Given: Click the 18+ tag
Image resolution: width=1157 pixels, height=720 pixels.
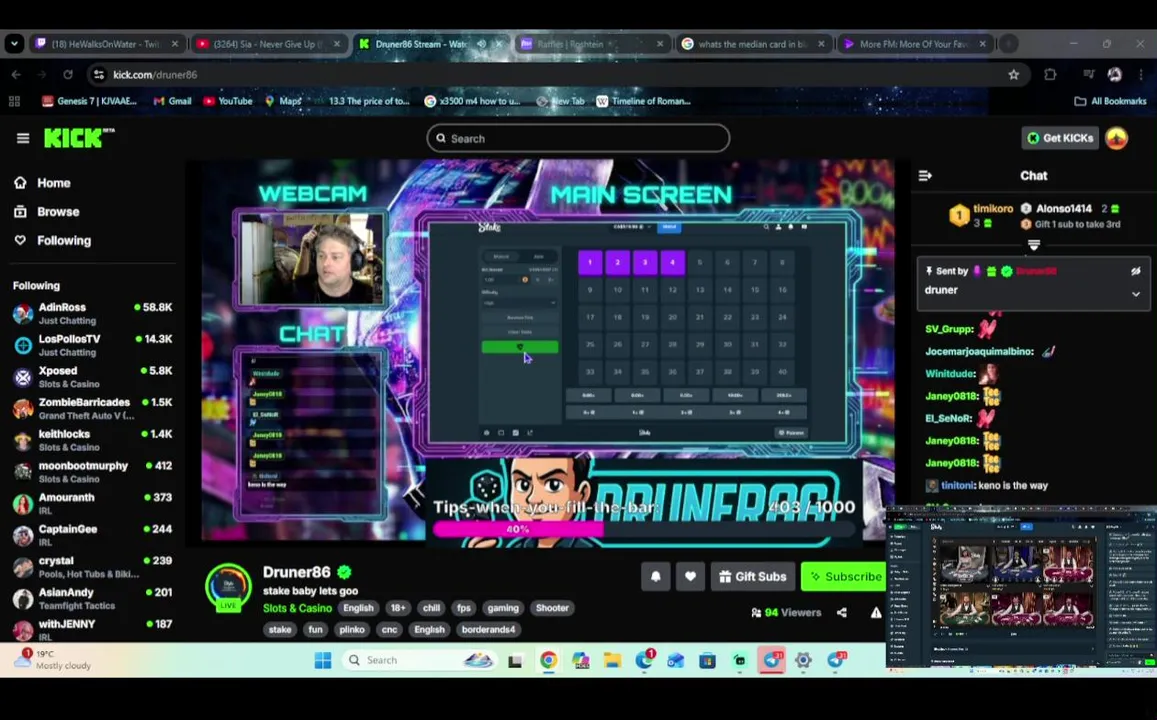Looking at the screenshot, I should point(398,608).
